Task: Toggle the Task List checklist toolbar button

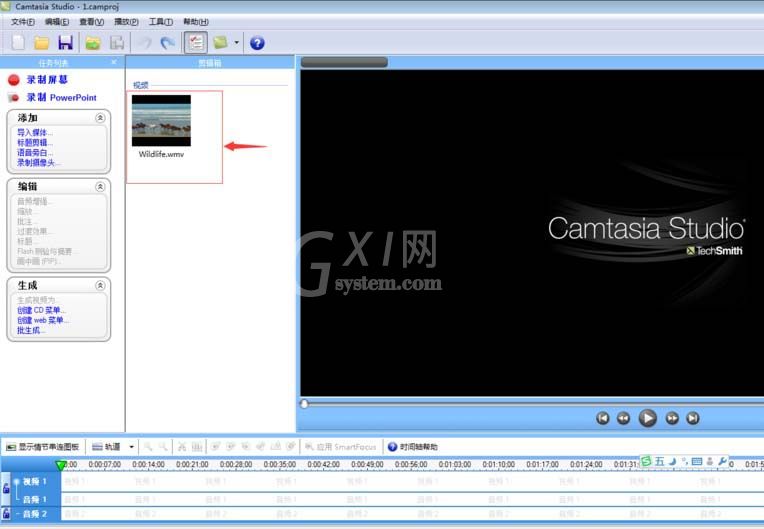Action: pos(196,43)
